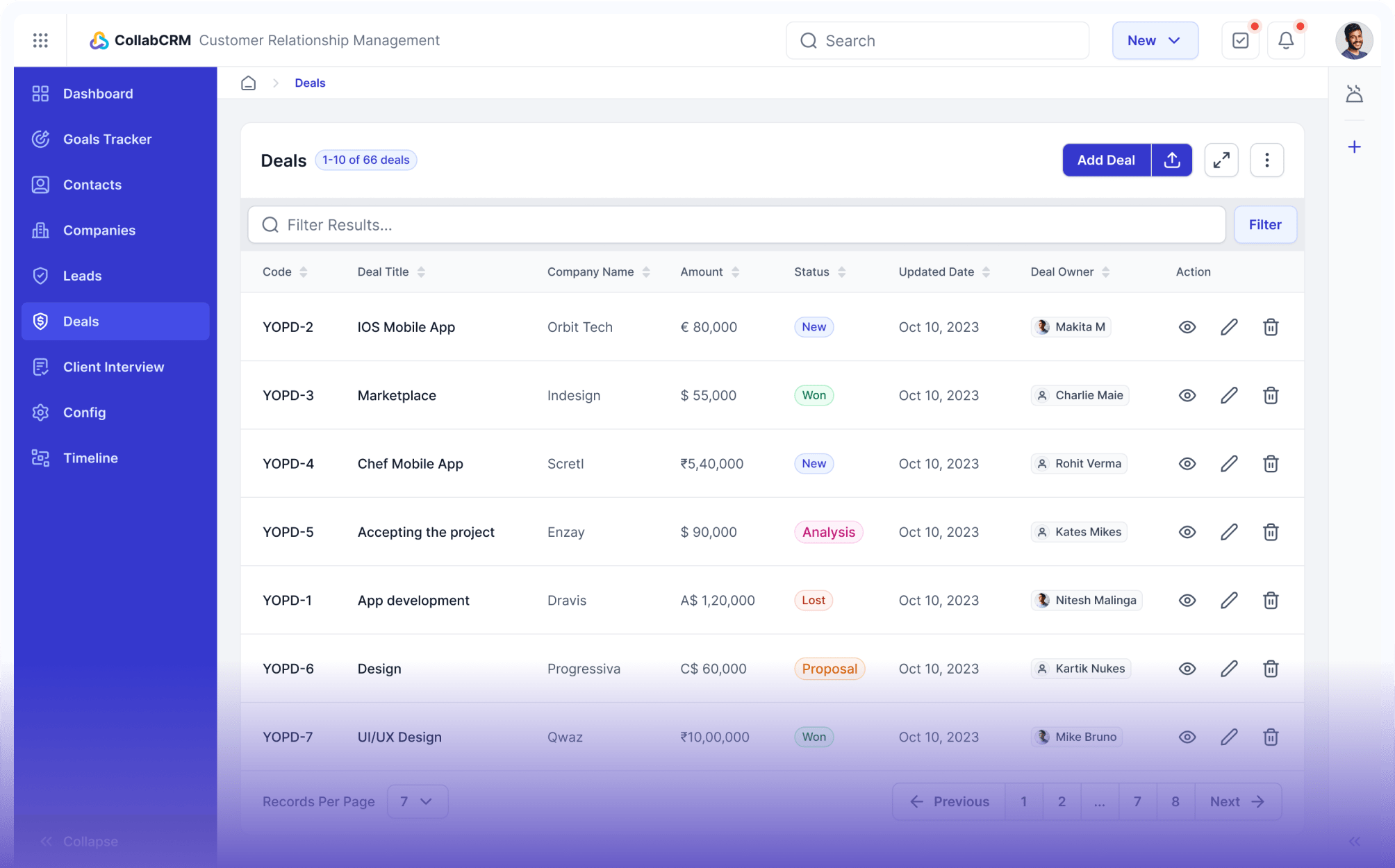This screenshot has width=1395, height=868.
Task: Click the home breadcrumb icon
Action: click(x=248, y=83)
